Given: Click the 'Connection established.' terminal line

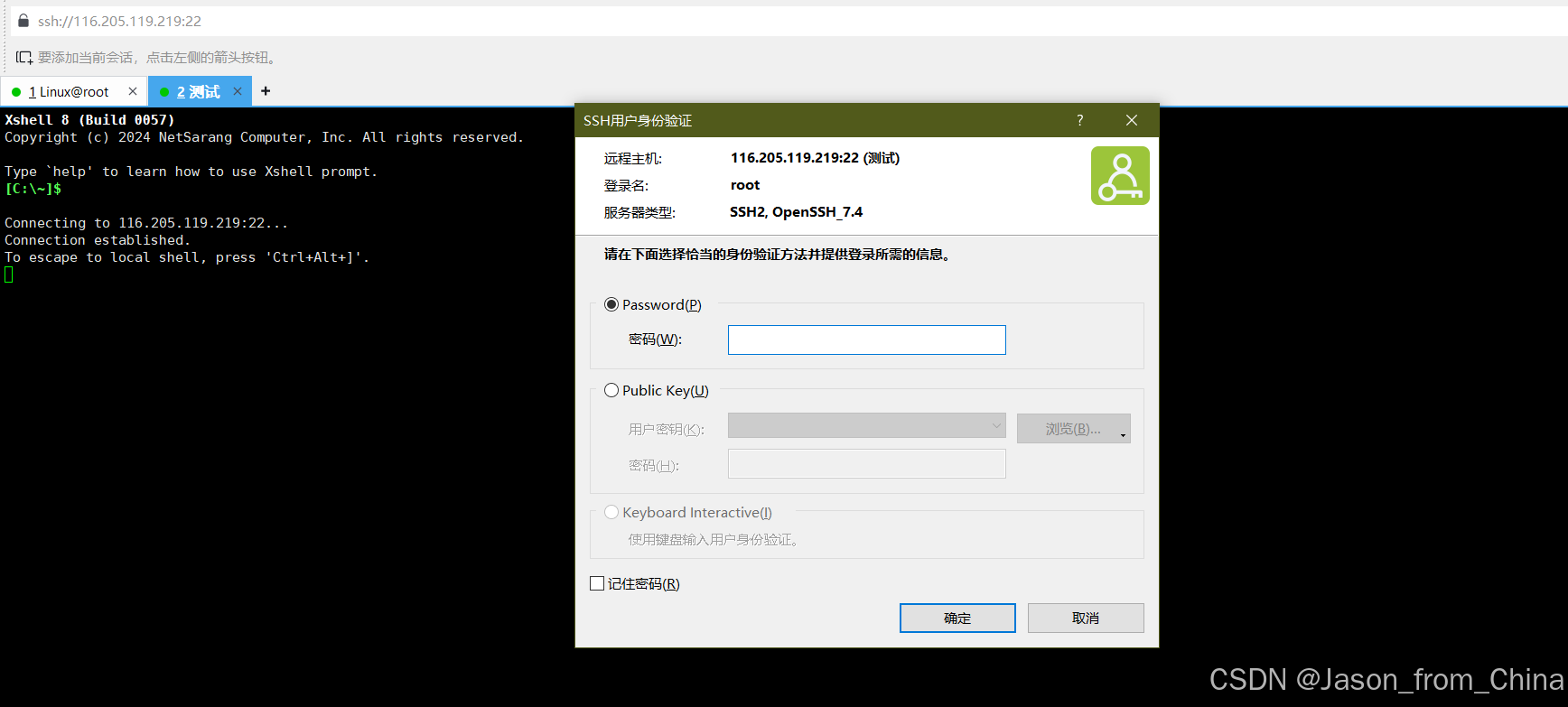Looking at the screenshot, I should [98, 240].
